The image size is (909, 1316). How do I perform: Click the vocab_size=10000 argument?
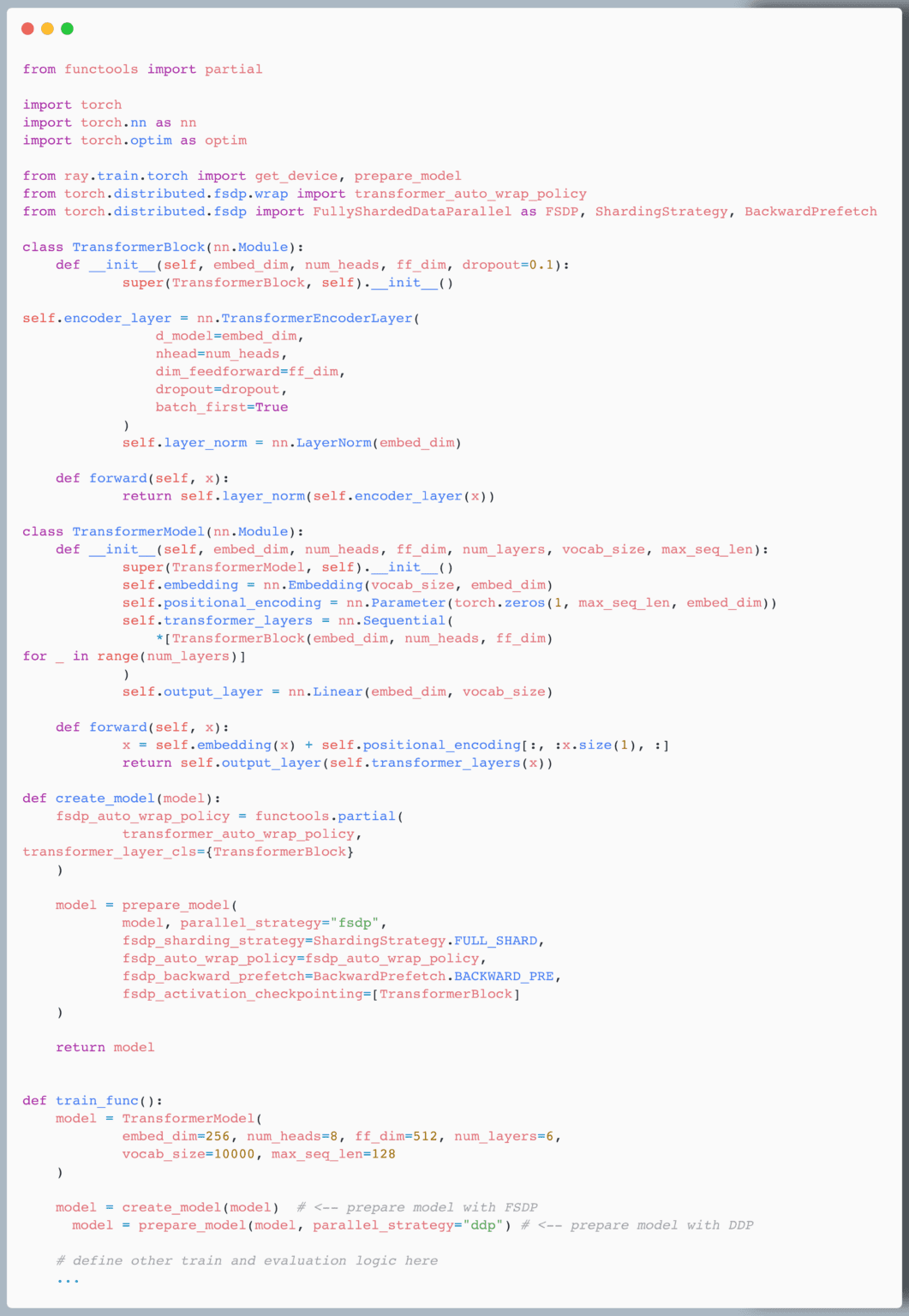(188, 1154)
